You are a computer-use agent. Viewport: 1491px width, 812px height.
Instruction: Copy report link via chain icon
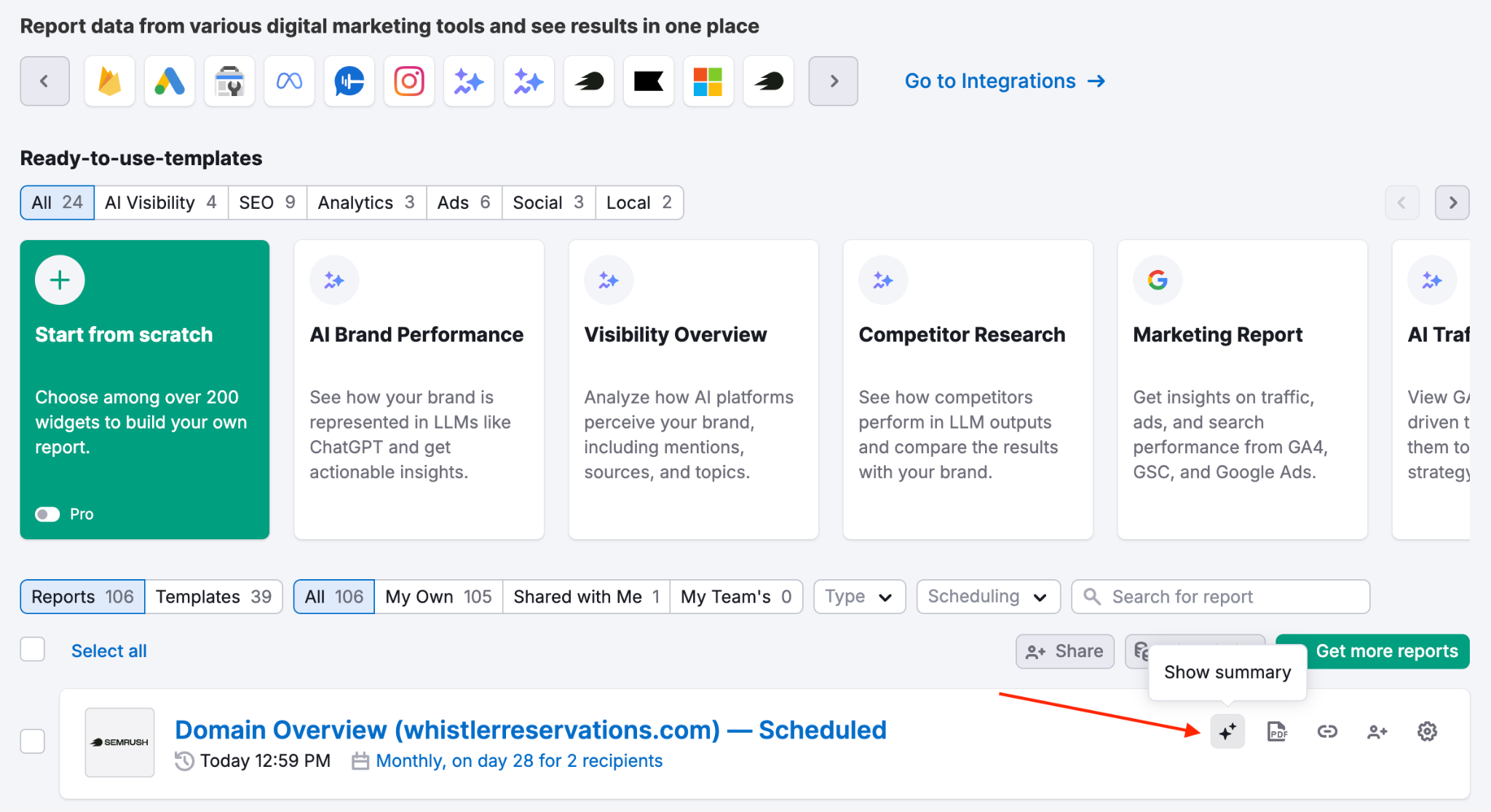pyautogui.click(x=1327, y=731)
